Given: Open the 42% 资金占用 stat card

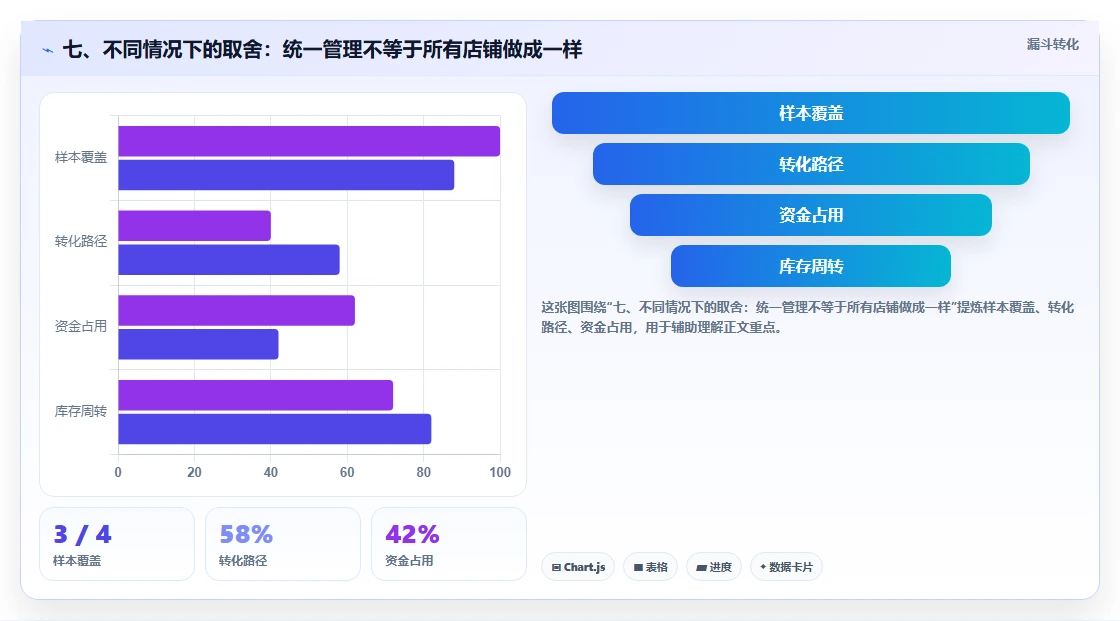Looking at the screenshot, I should click(x=449, y=544).
